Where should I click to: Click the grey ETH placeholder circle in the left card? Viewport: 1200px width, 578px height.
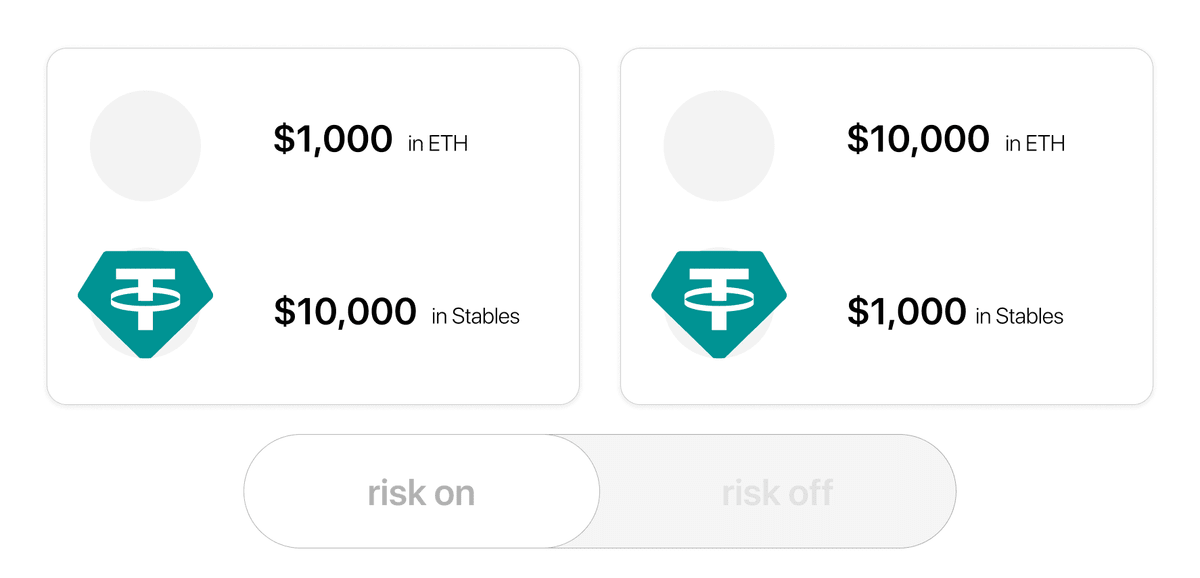click(145, 146)
